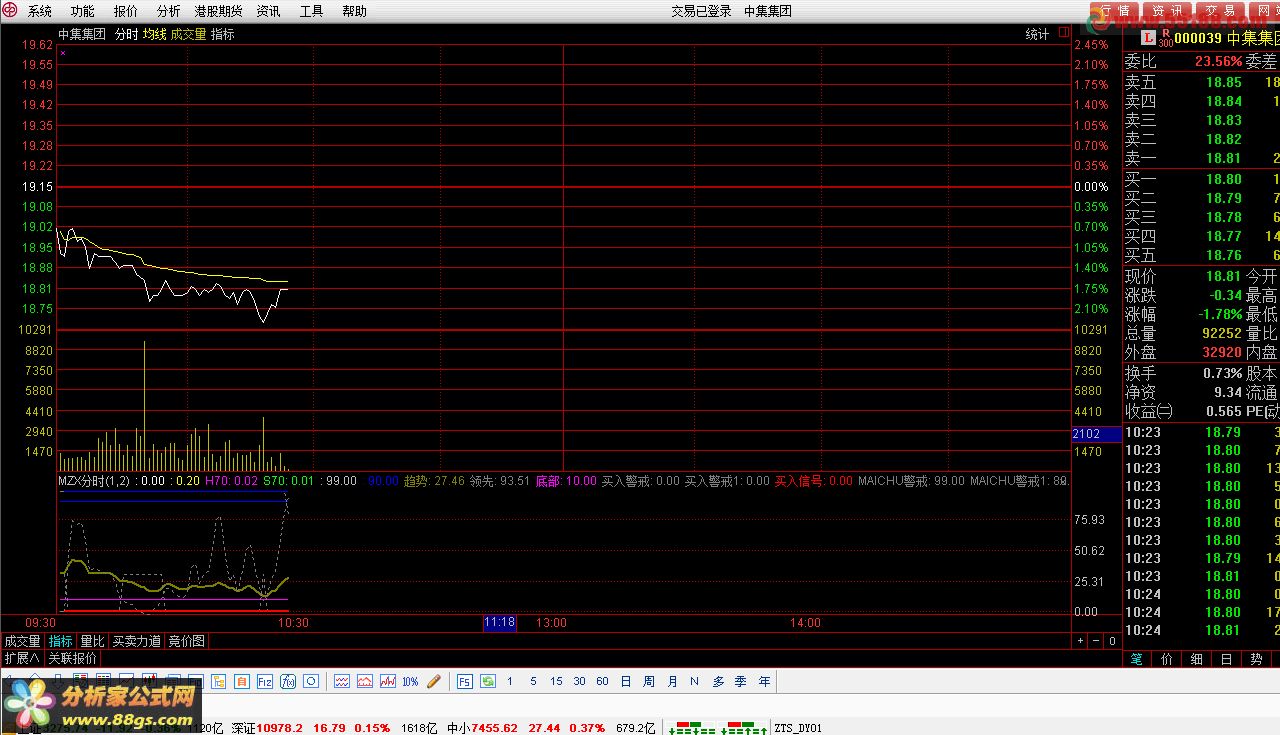This screenshot has width=1280, height=735.
Task: Click the 统计 link above chart
Action: click(x=1037, y=34)
